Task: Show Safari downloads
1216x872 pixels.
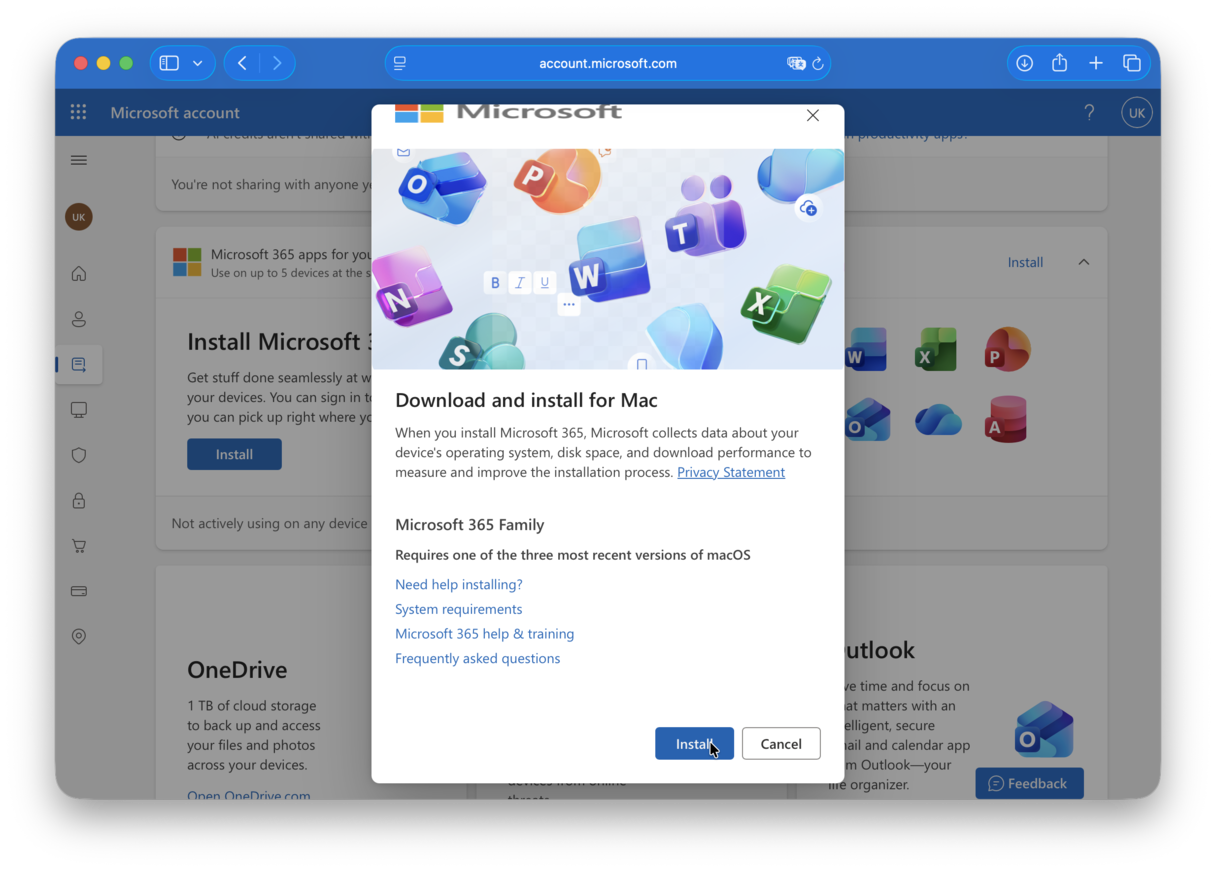Action: pos(1024,63)
